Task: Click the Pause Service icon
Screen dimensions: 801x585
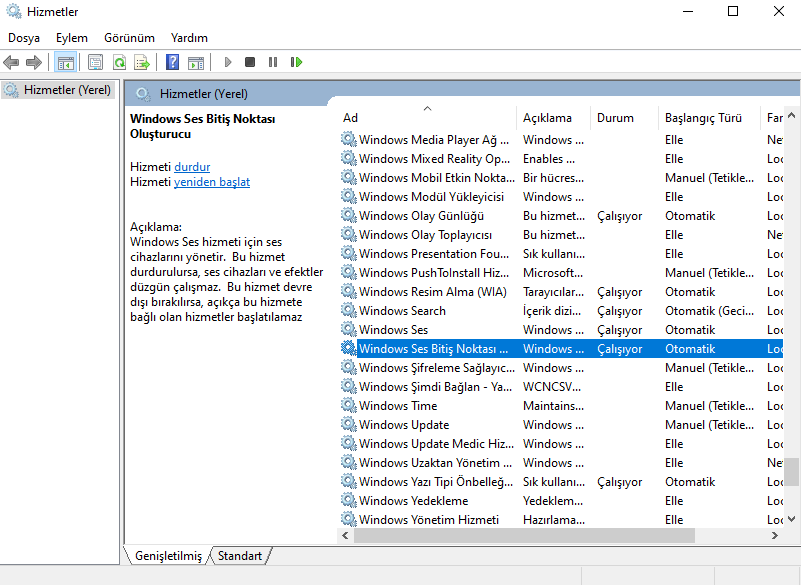Action: click(x=273, y=62)
